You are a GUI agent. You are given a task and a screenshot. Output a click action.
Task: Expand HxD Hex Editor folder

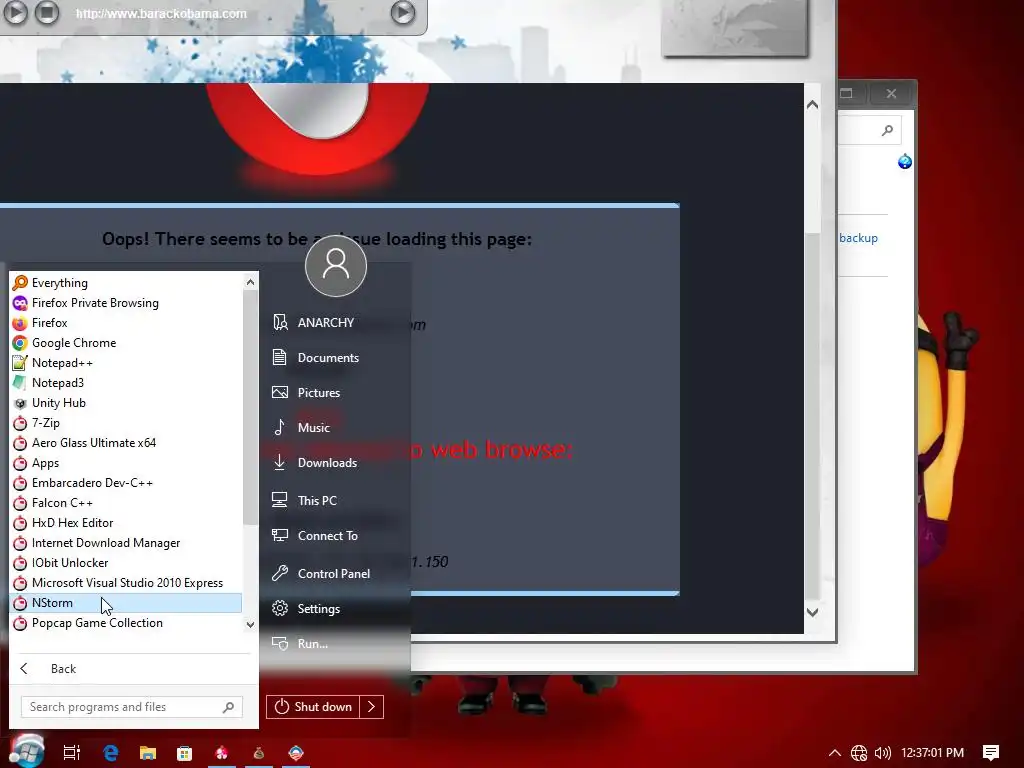(x=125, y=523)
